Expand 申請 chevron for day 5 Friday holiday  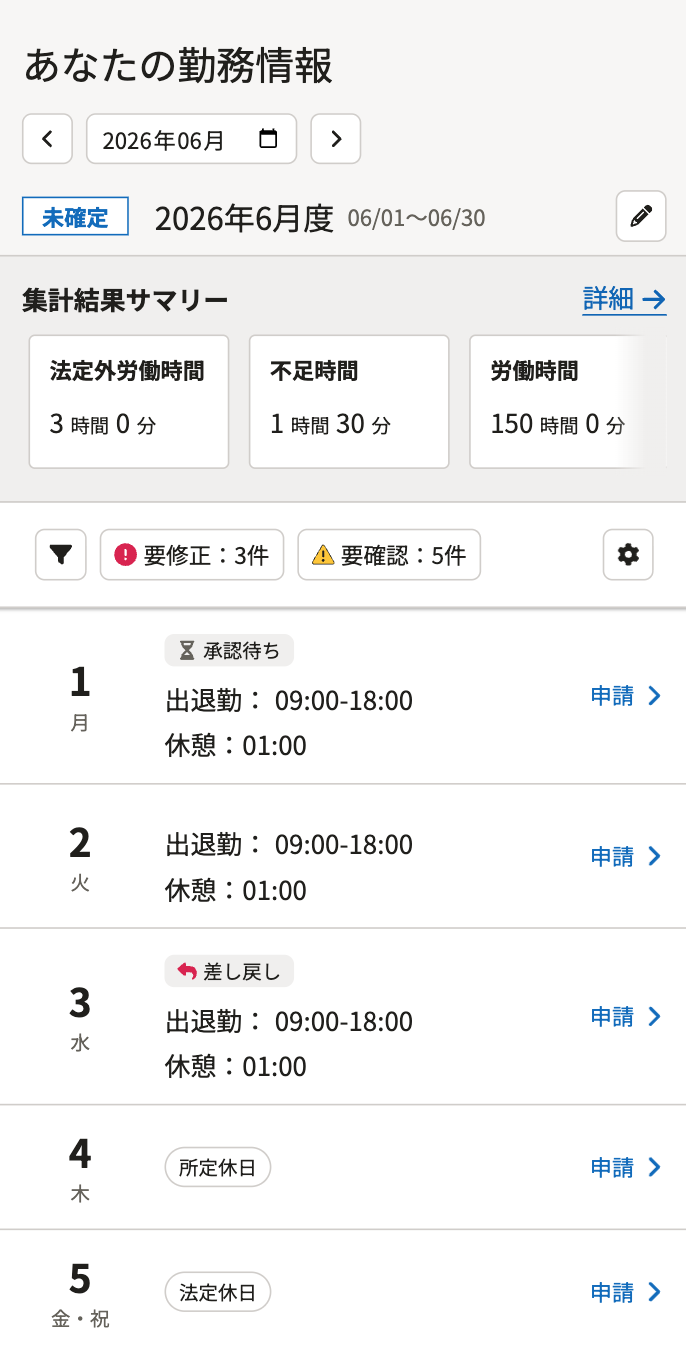[x=655, y=1292]
